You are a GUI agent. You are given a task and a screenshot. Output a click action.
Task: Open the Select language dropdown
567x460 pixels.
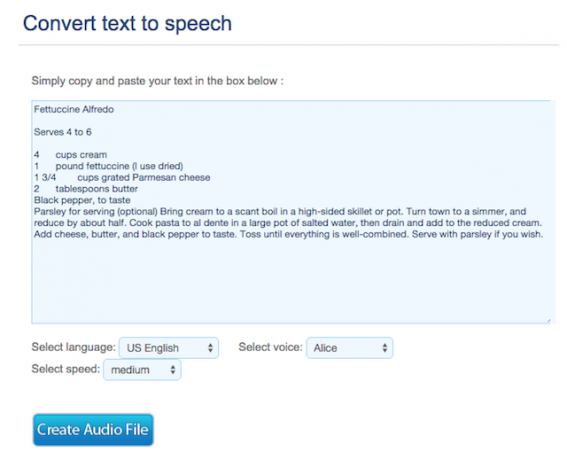tap(169, 348)
